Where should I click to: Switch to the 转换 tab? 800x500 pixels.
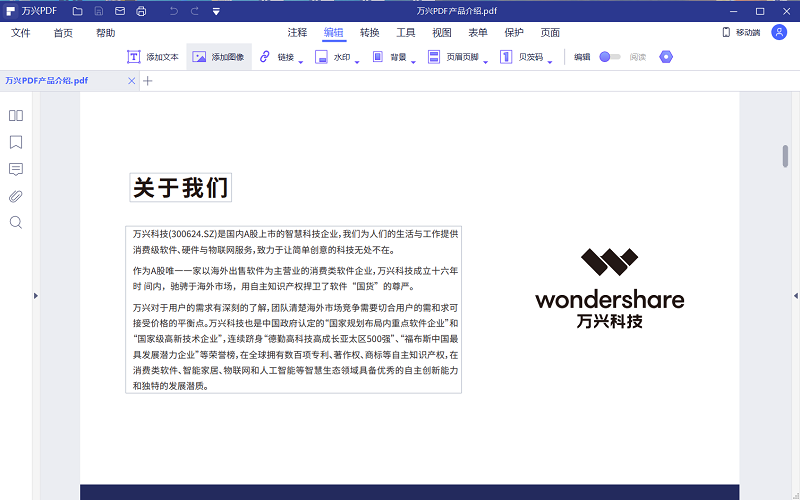[x=369, y=33]
